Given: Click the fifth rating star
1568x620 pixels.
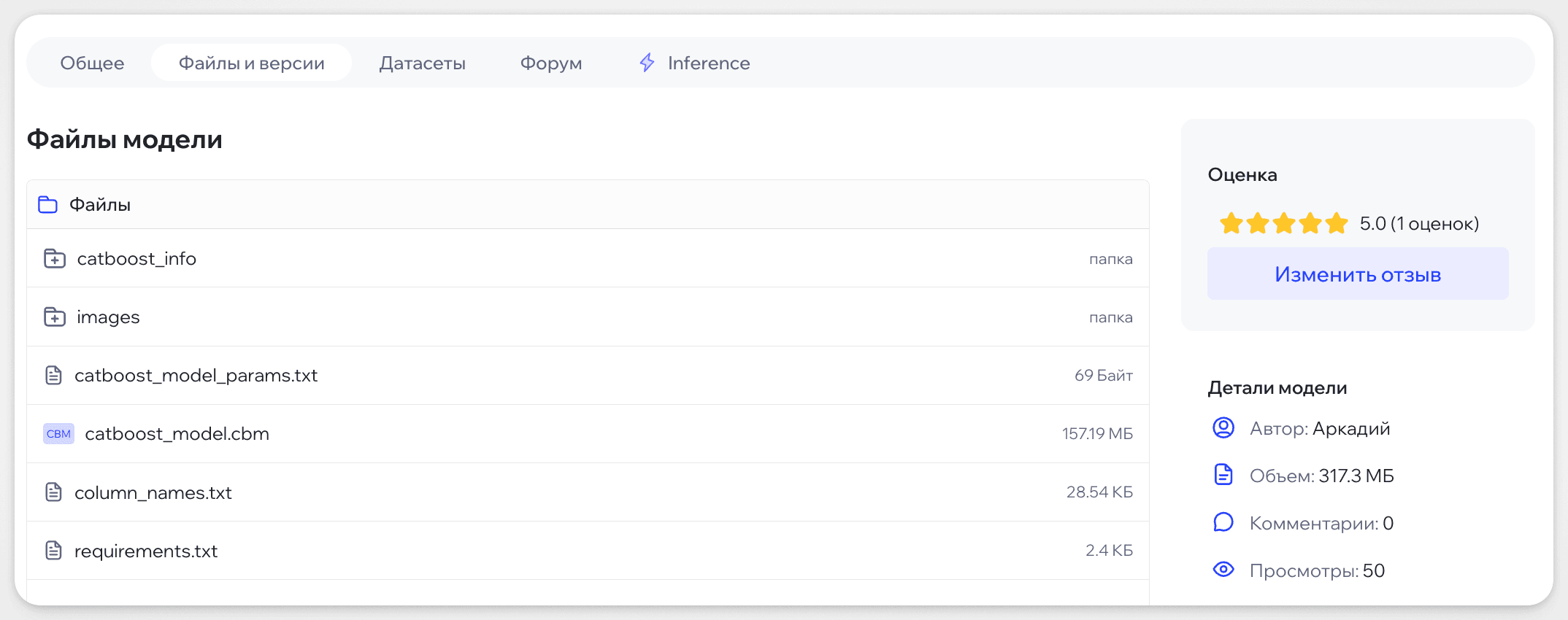Looking at the screenshot, I should [x=1337, y=223].
